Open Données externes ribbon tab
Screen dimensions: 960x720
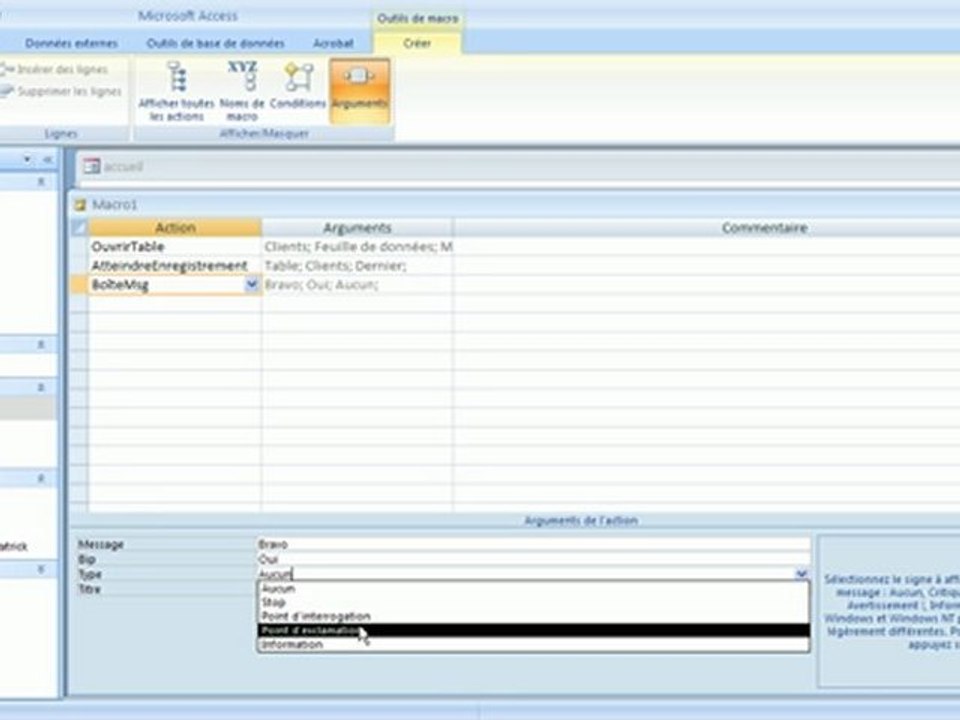pos(72,43)
